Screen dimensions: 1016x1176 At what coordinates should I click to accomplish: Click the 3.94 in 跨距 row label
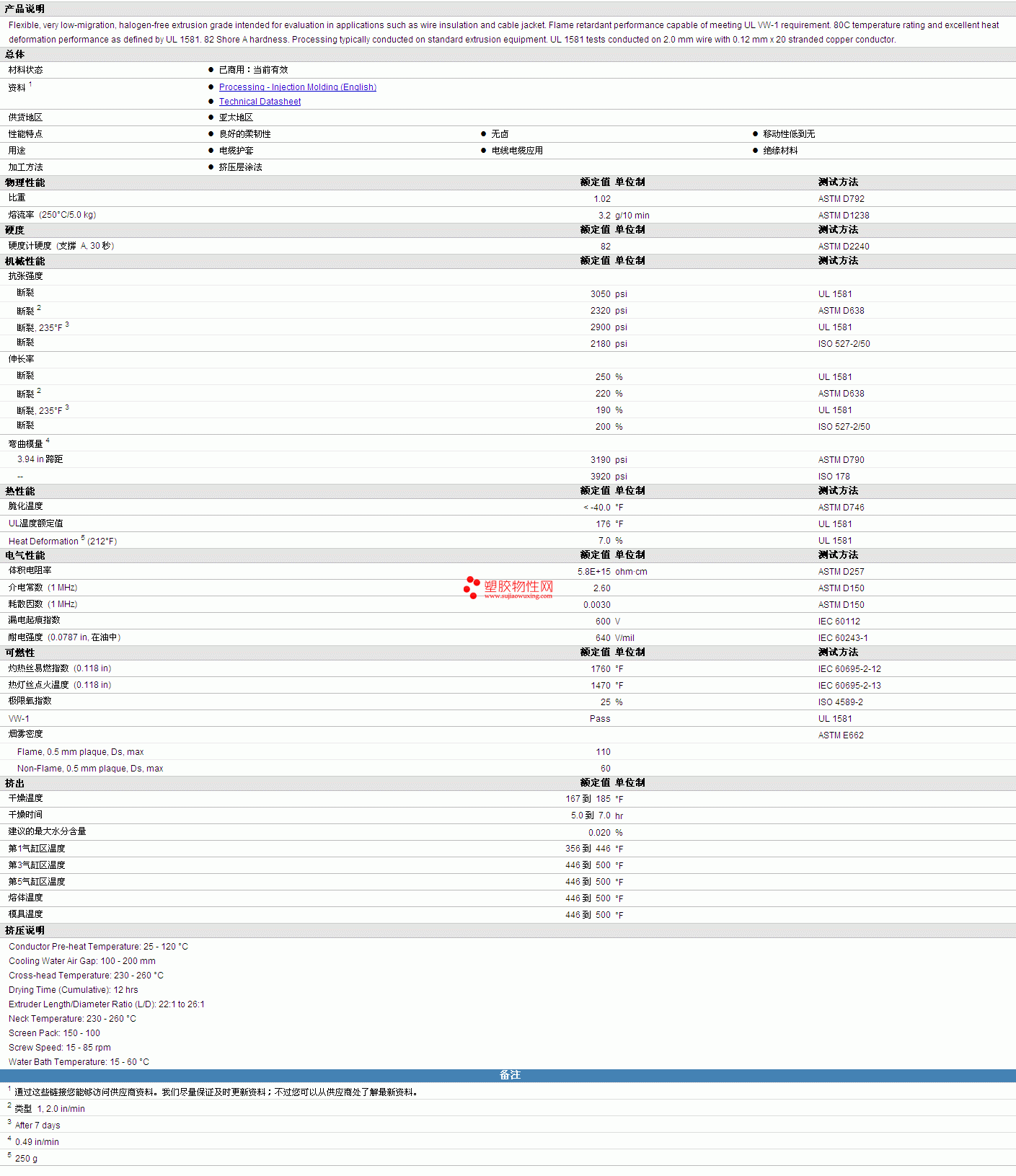(40, 459)
